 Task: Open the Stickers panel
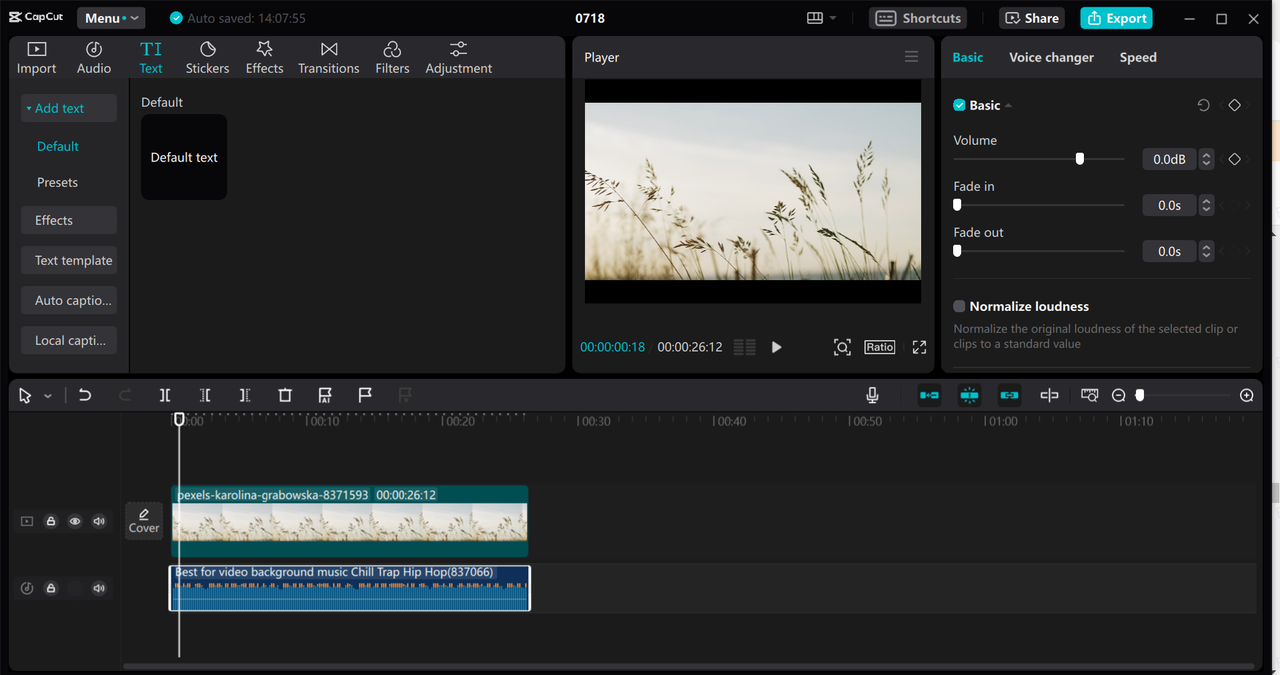tap(207, 58)
